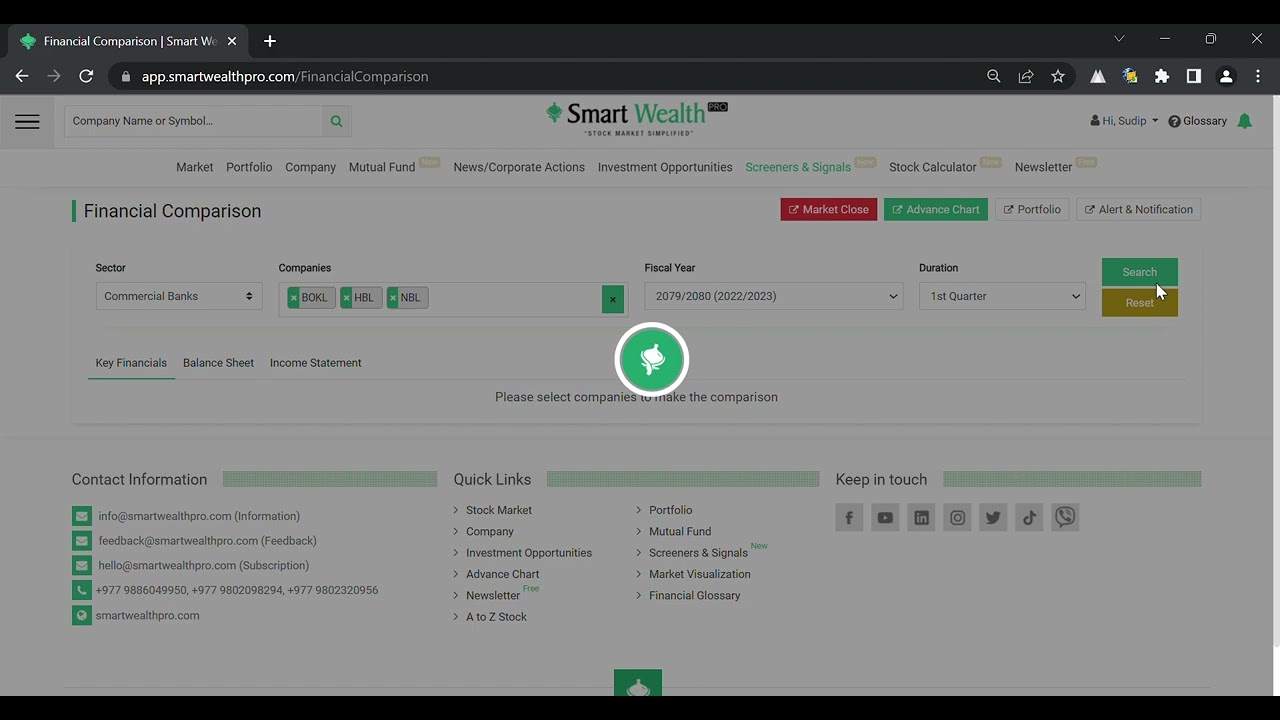Screen dimensions: 1280x720
Task: Open Alert & Notification button
Action: coord(1139,210)
